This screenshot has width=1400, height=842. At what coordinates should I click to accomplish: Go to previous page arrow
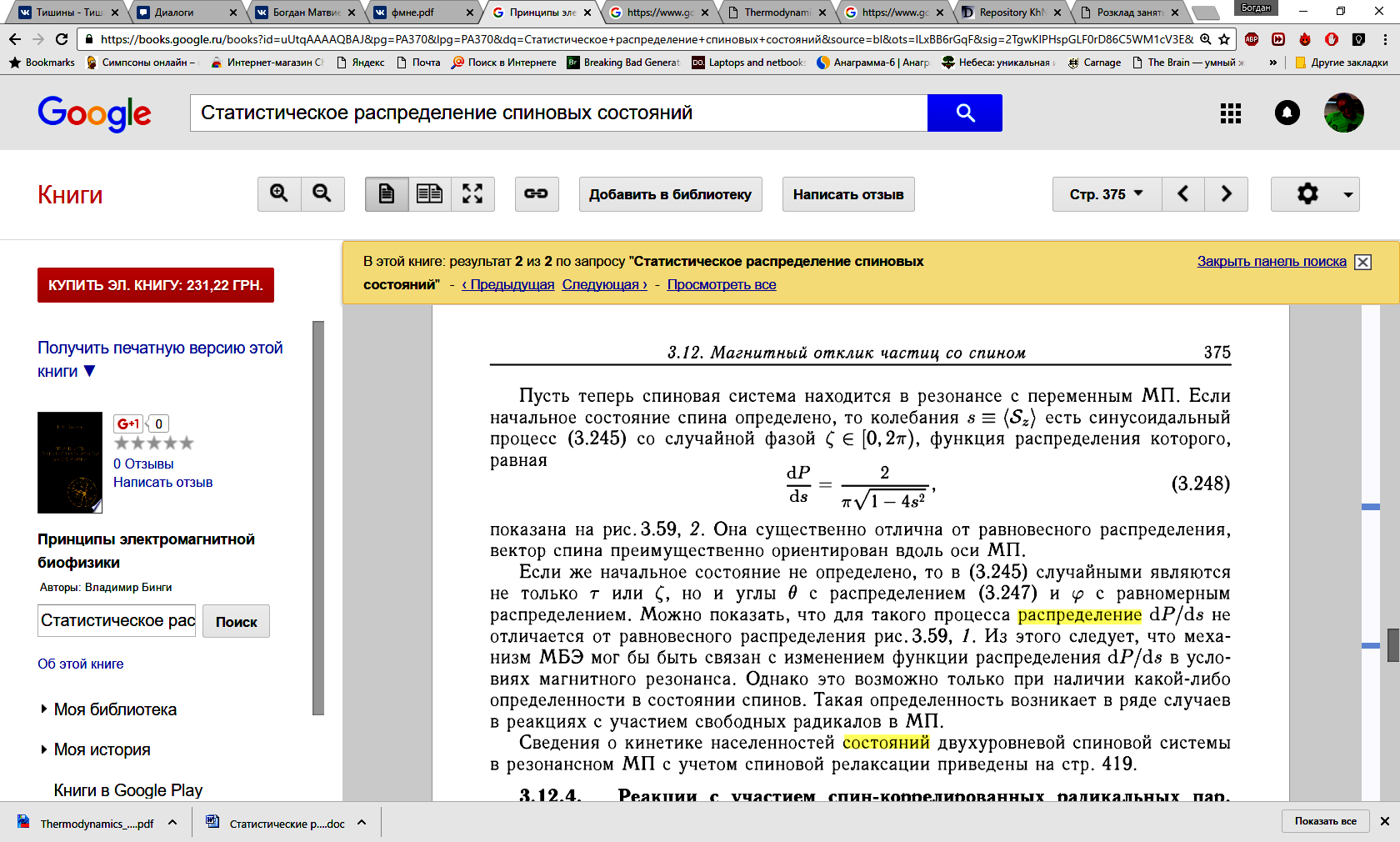[1183, 194]
